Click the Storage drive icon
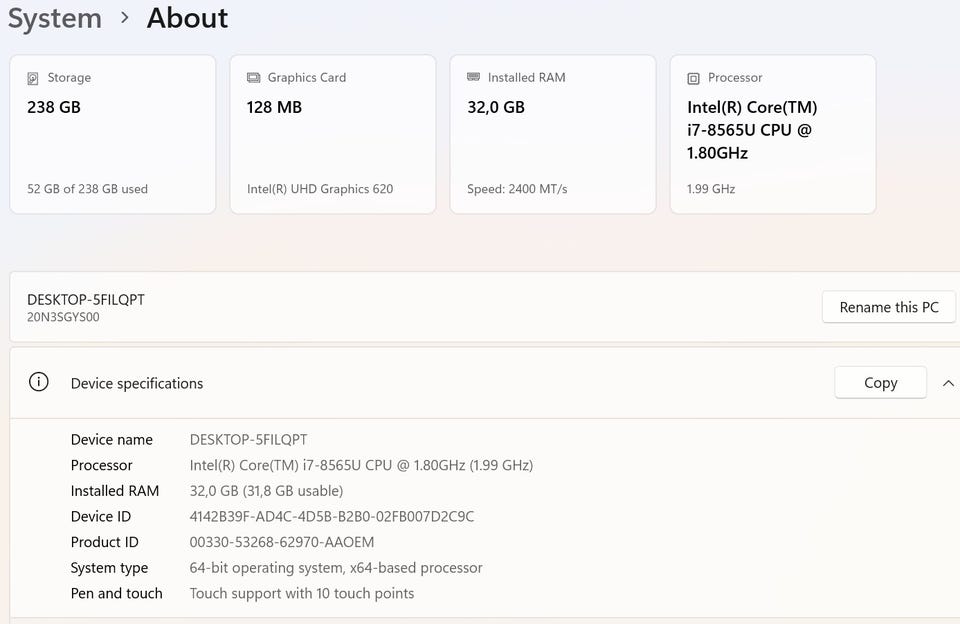Viewport: 960px width, 624px height. point(33,78)
